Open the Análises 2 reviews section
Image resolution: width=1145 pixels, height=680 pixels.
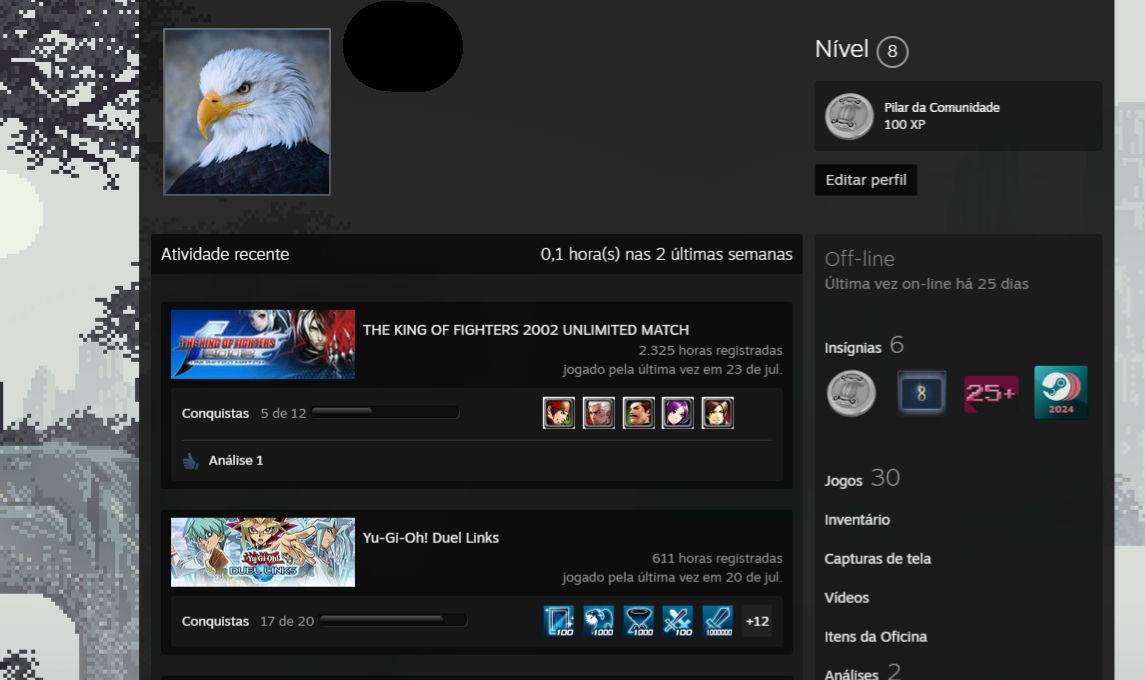click(x=862, y=672)
